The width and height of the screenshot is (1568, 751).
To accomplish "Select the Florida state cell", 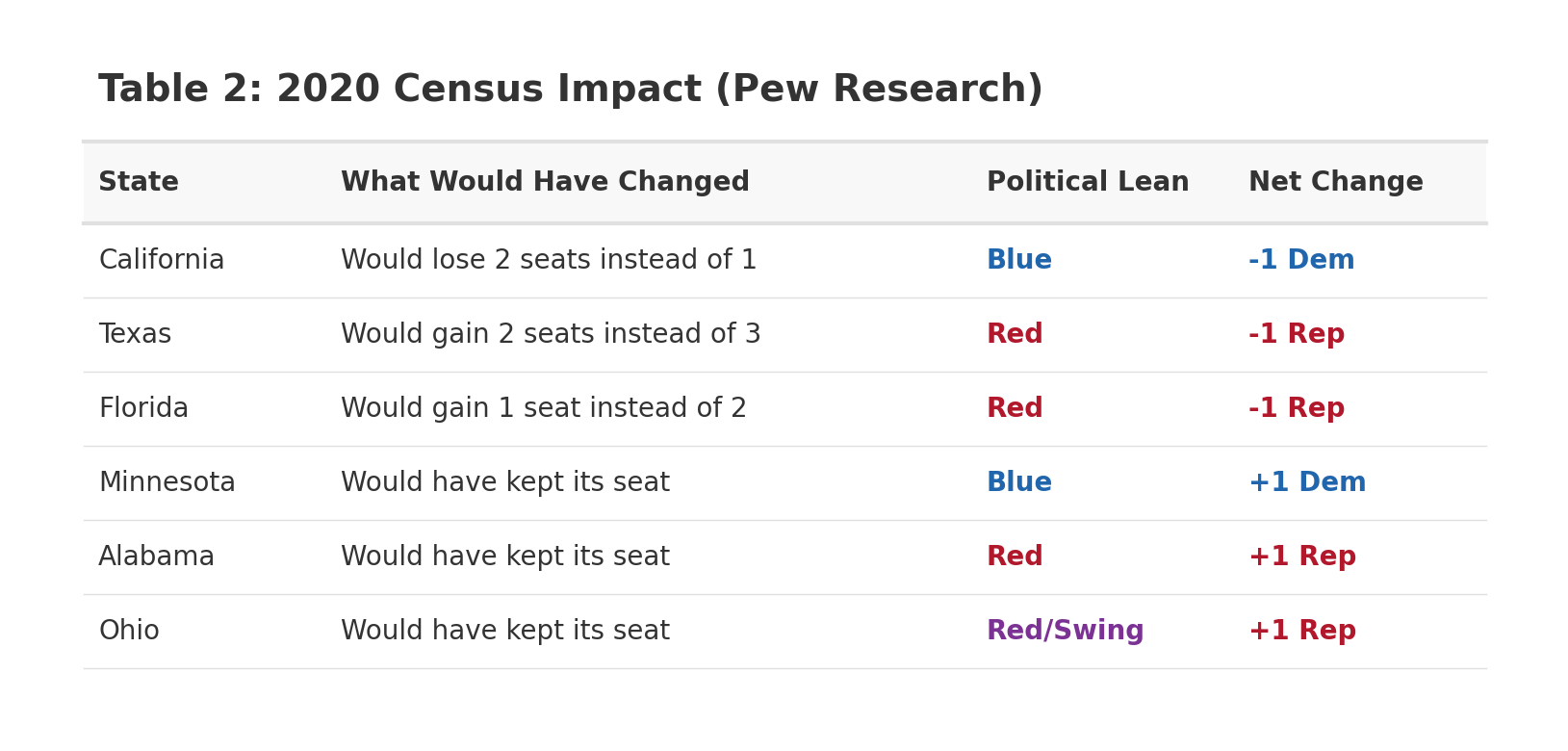I will (143, 408).
